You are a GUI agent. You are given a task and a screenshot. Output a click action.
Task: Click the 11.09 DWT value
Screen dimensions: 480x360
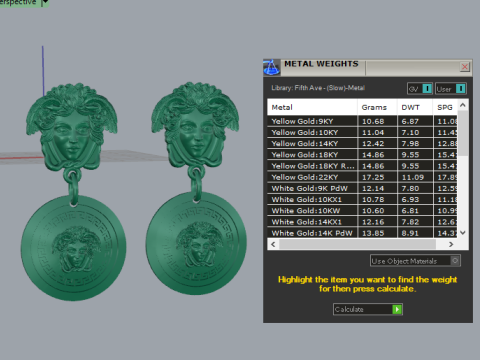[x=413, y=177]
